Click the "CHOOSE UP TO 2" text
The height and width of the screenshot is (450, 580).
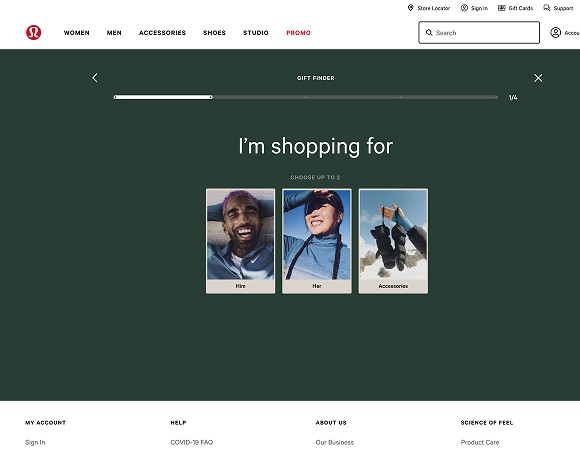315,177
